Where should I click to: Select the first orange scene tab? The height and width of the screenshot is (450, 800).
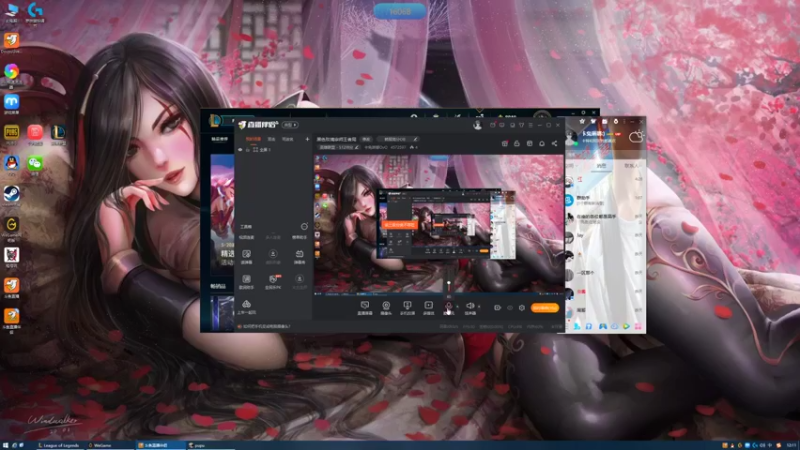coord(253,139)
